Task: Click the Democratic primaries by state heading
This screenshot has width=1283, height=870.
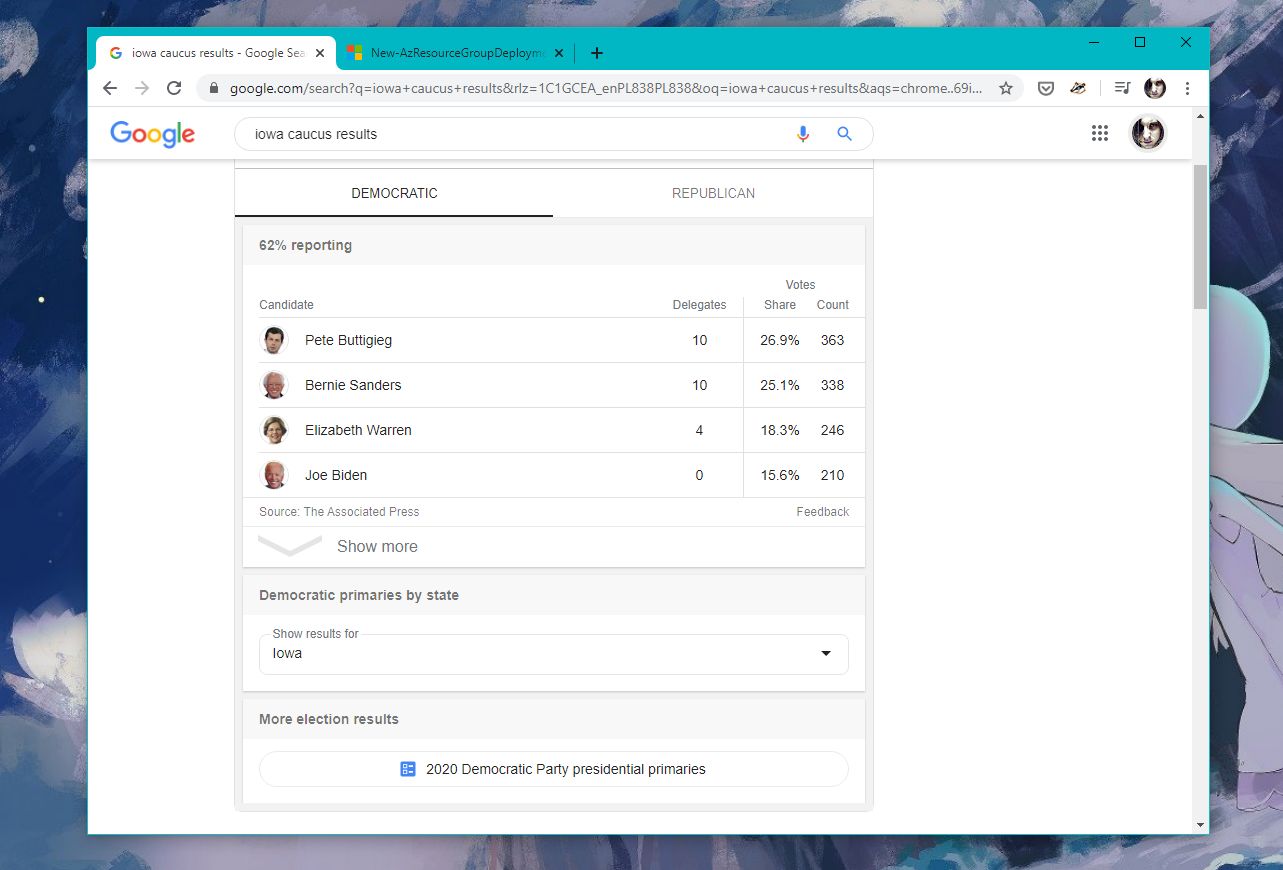Action: [359, 595]
